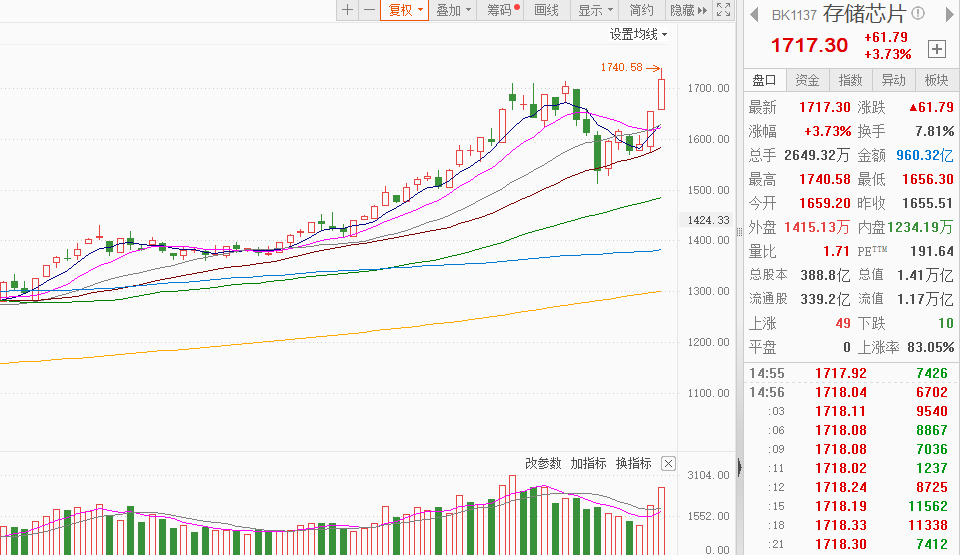Enable 画线 drawing tool
This screenshot has width=960, height=555.
pyautogui.click(x=547, y=10)
